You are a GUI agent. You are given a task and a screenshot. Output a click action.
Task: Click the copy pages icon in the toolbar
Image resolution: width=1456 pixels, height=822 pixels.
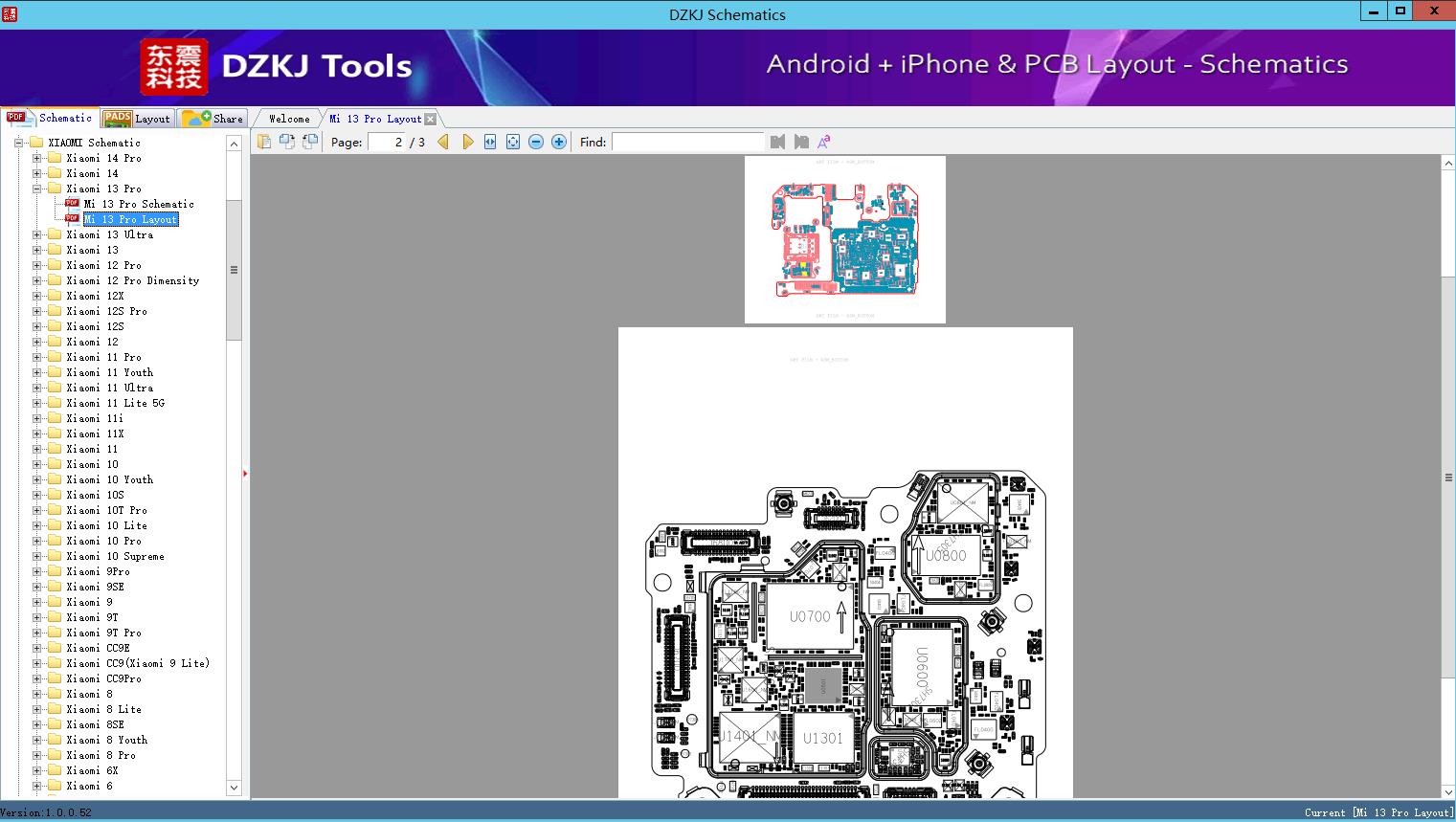pos(264,142)
